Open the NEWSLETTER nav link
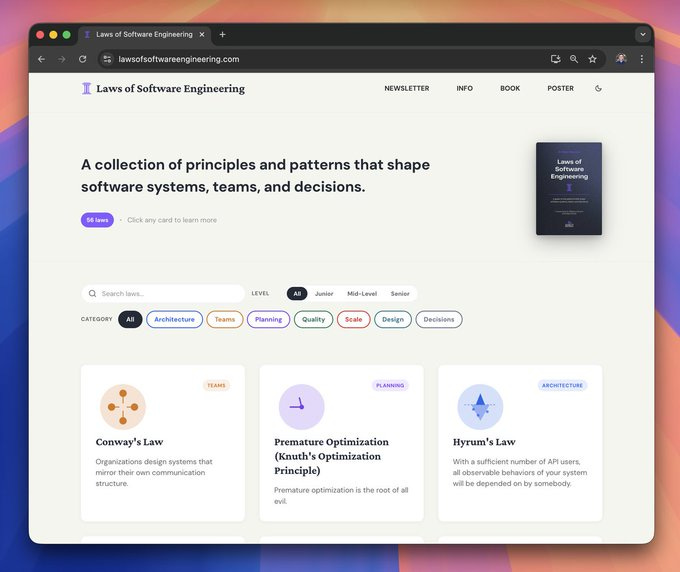Image resolution: width=680 pixels, height=572 pixels. (x=407, y=88)
